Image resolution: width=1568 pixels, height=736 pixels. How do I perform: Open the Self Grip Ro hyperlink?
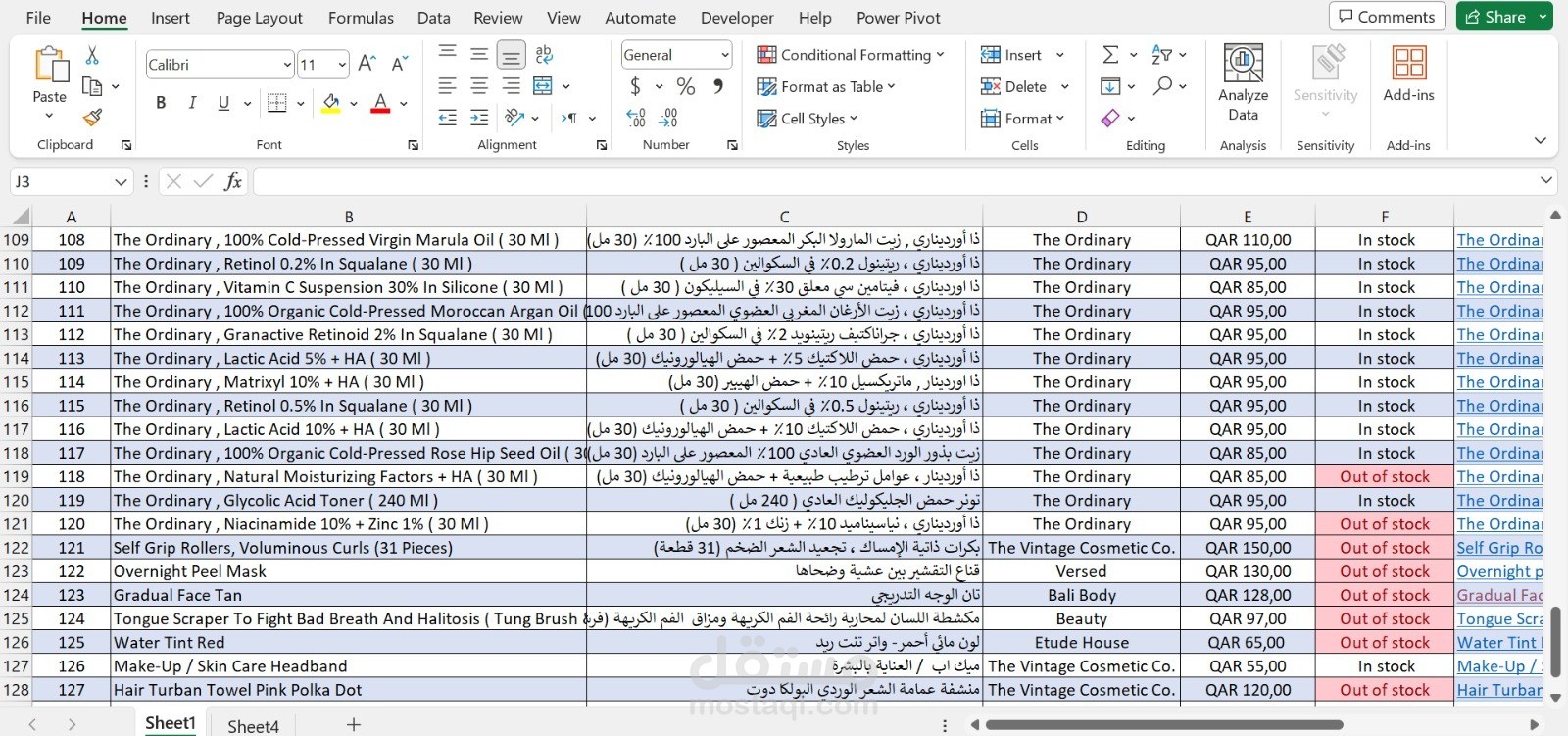(1499, 548)
